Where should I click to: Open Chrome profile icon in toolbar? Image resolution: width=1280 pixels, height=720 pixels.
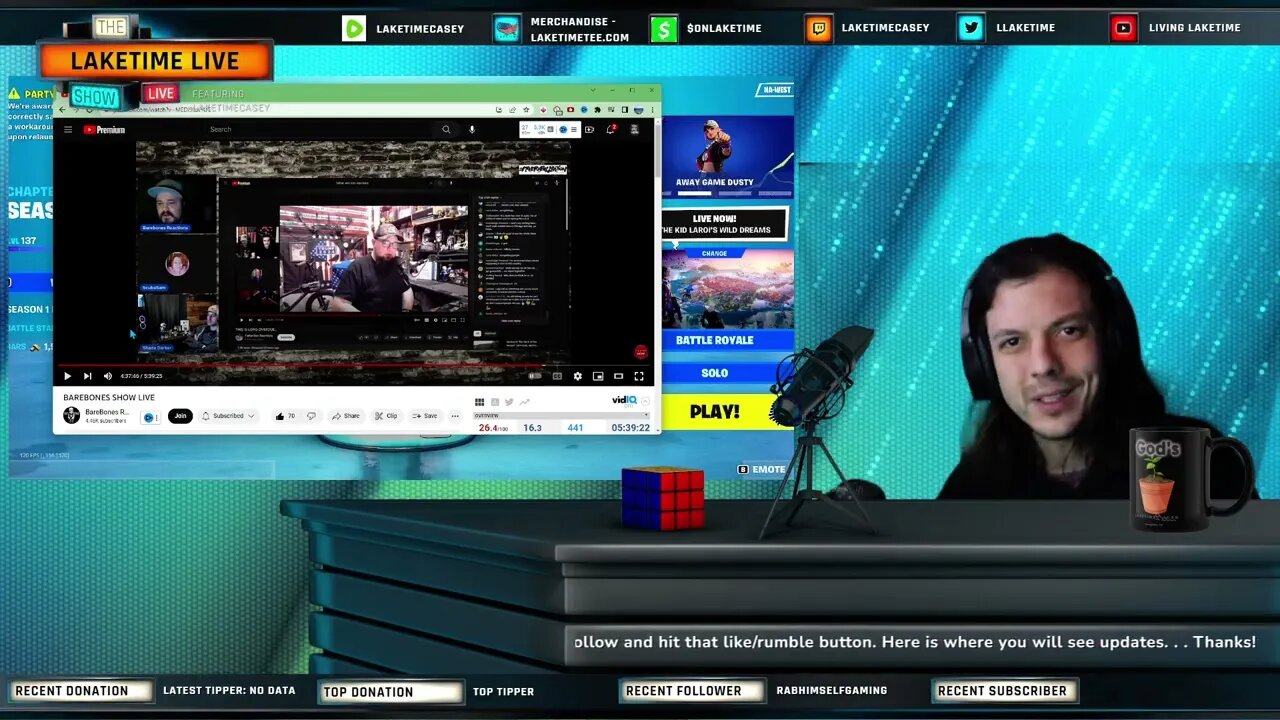[x=638, y=110]
